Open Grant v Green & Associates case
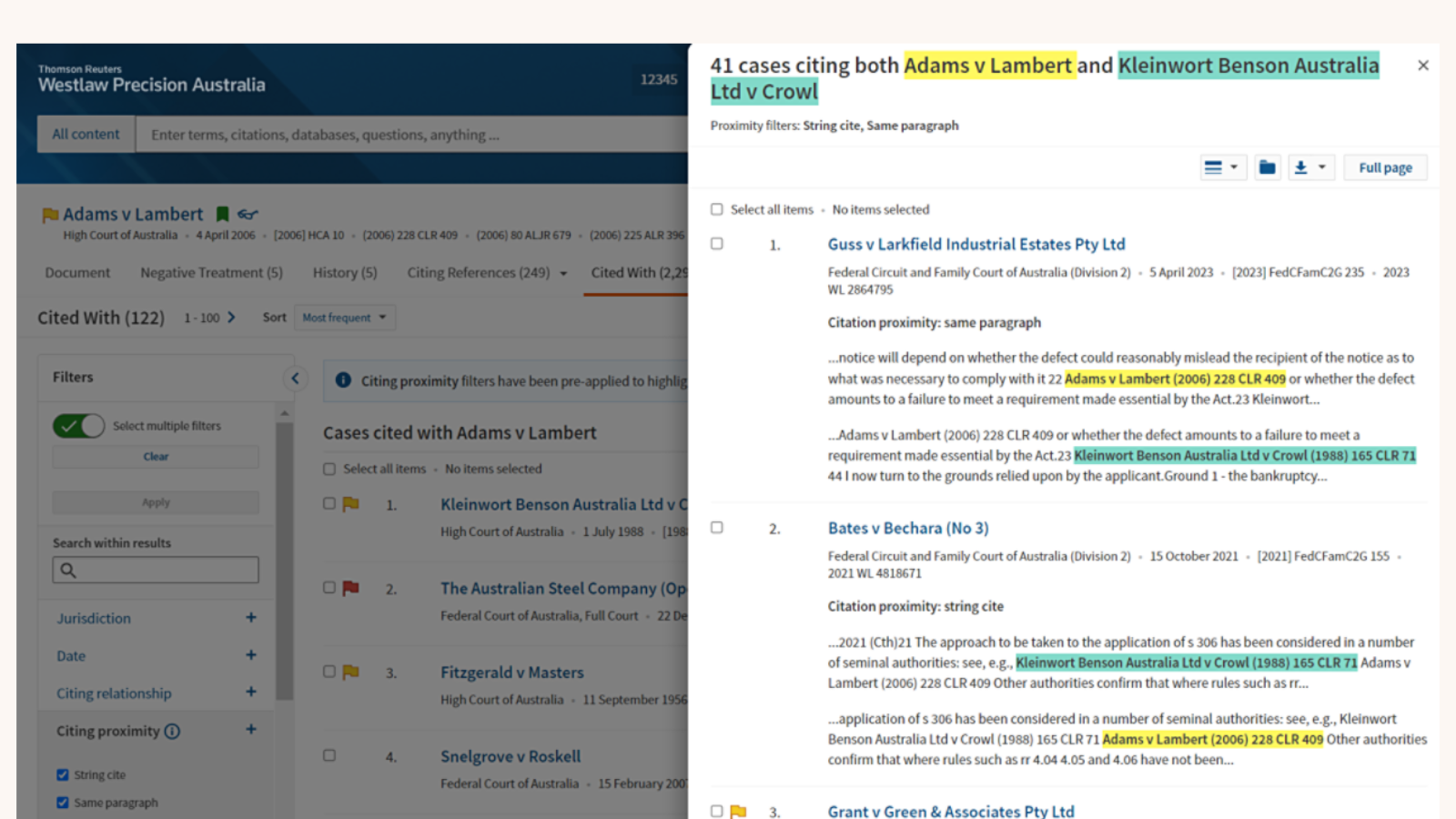The image size is (1456, 819). (951, 811)
